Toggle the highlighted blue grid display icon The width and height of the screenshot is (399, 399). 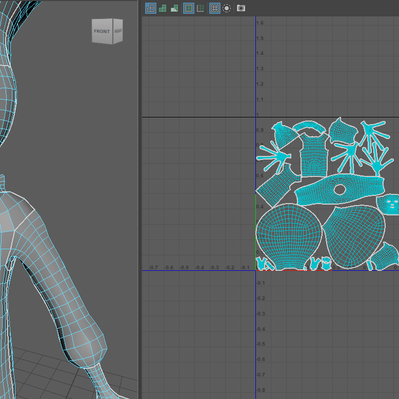tap(189, 8)
